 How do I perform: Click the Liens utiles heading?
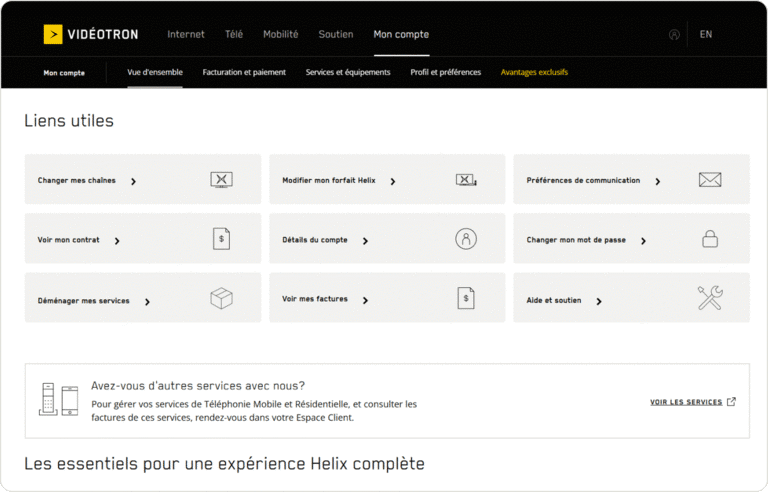tap(69, 121)
